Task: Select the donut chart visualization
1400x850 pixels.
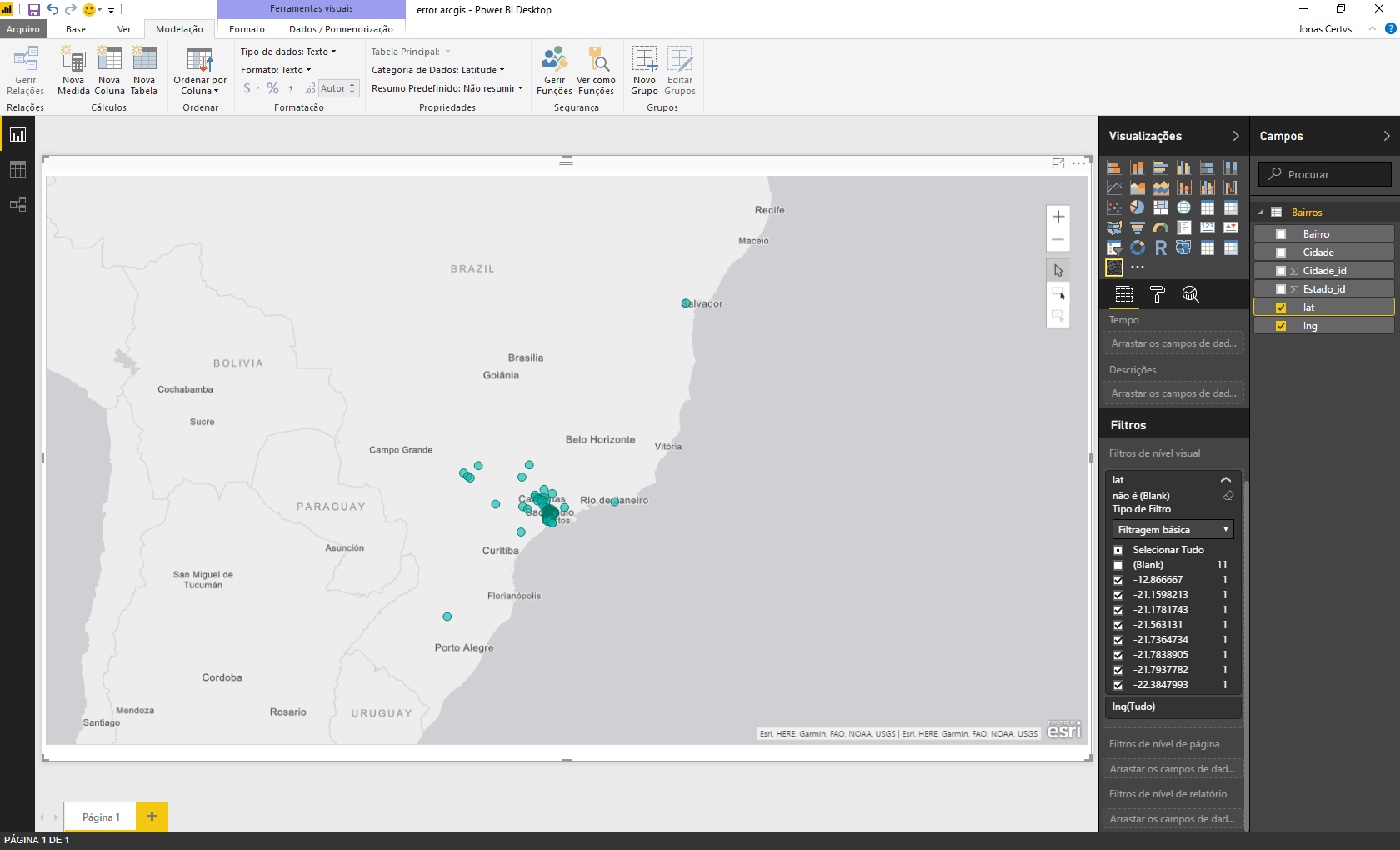Action: pyautogui.click(x=1137, y=247)
